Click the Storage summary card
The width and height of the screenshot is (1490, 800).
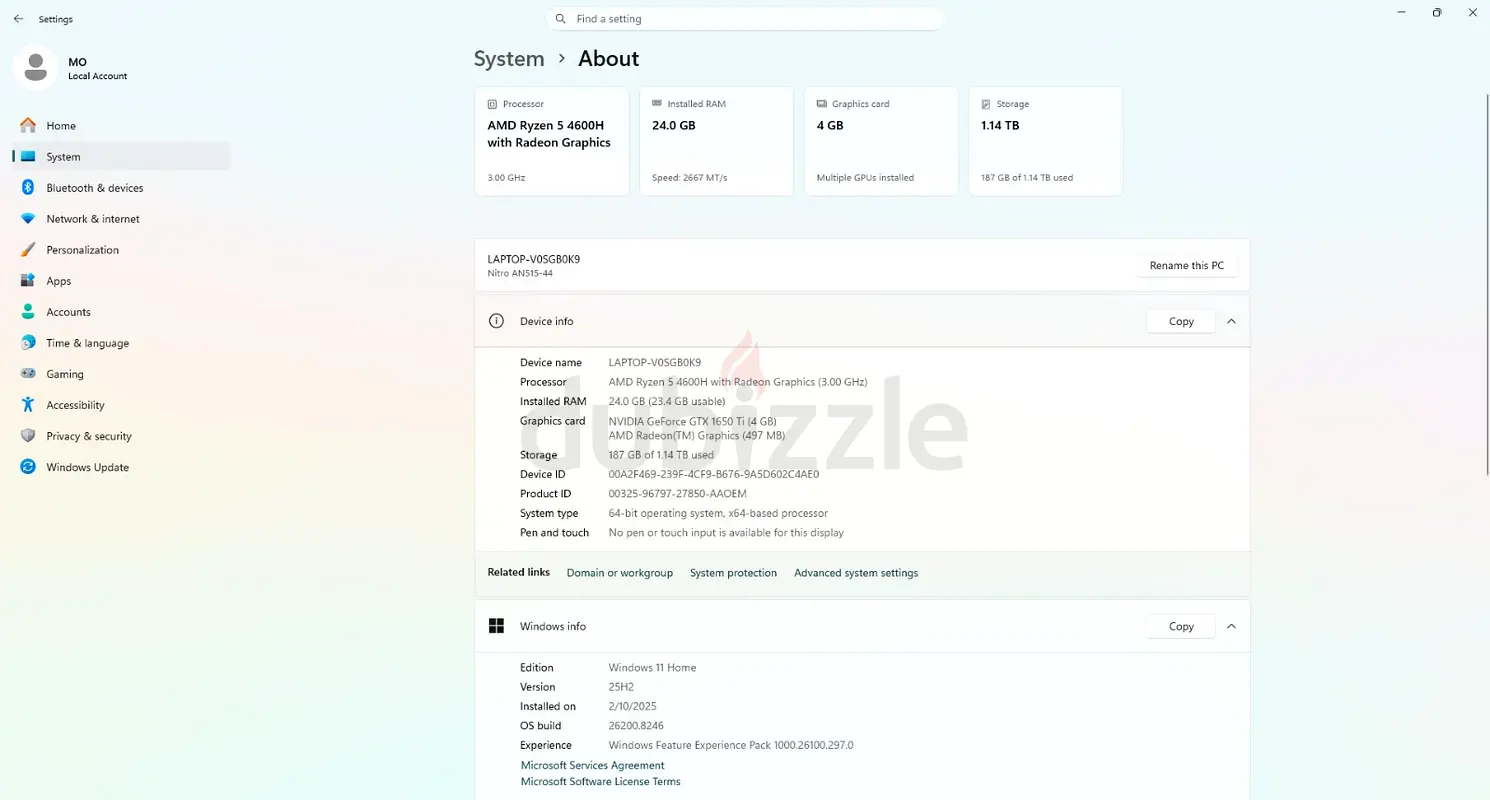[x=1046, y=141]
